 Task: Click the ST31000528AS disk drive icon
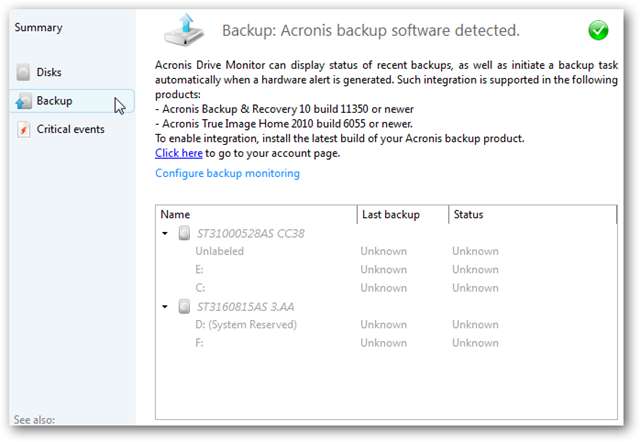pos(184,233)
